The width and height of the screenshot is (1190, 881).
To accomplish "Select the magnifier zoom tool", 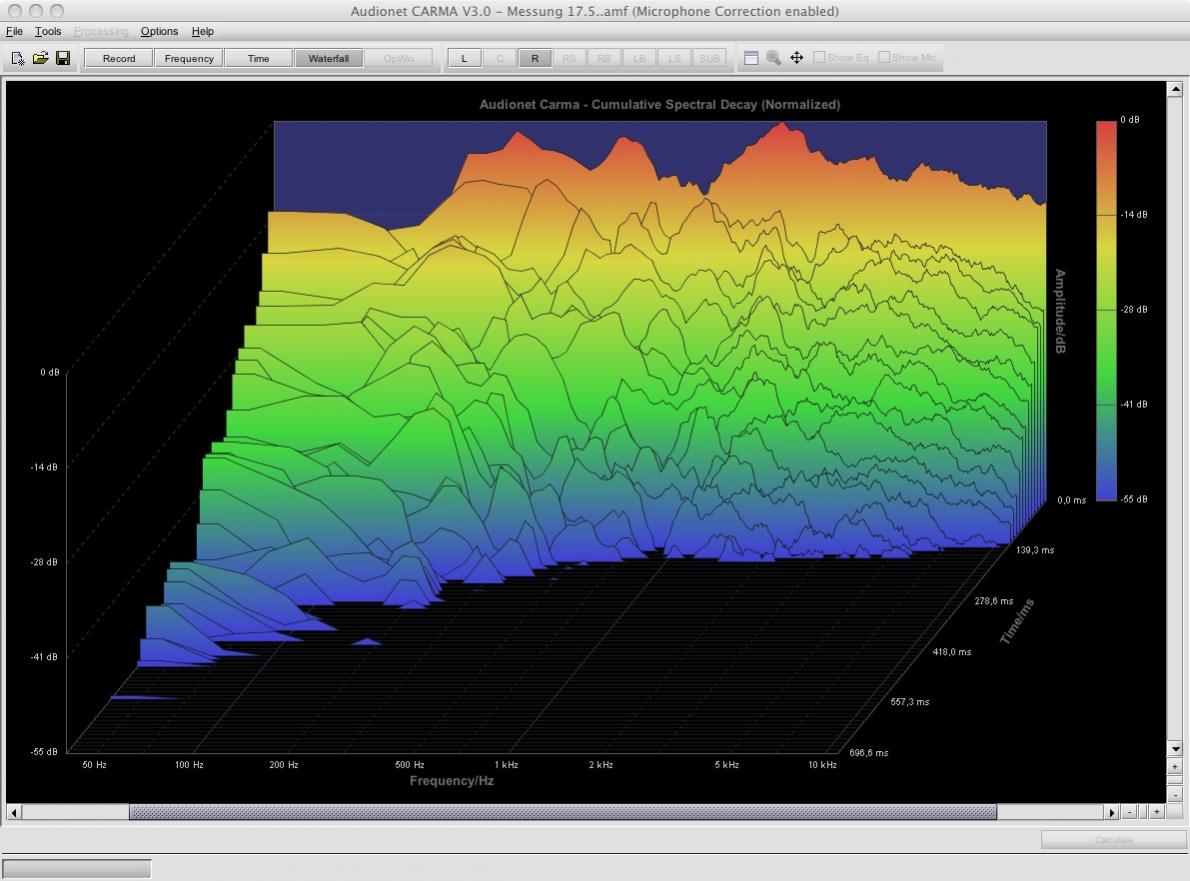I will [774, 58].
